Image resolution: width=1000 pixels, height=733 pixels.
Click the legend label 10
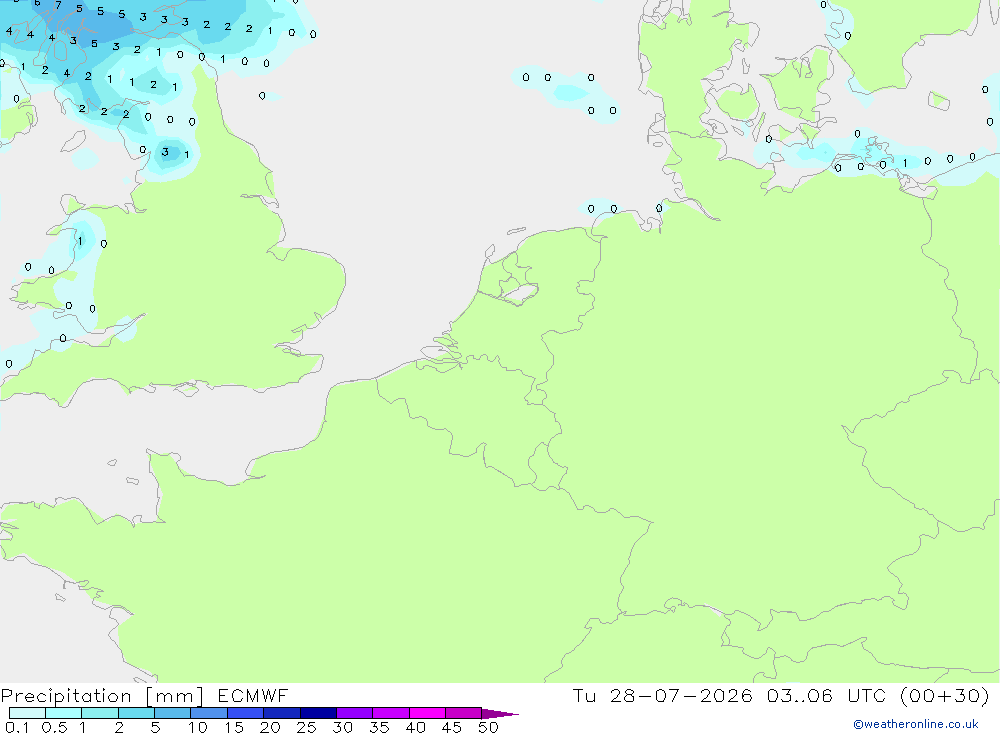pos(198,727)
